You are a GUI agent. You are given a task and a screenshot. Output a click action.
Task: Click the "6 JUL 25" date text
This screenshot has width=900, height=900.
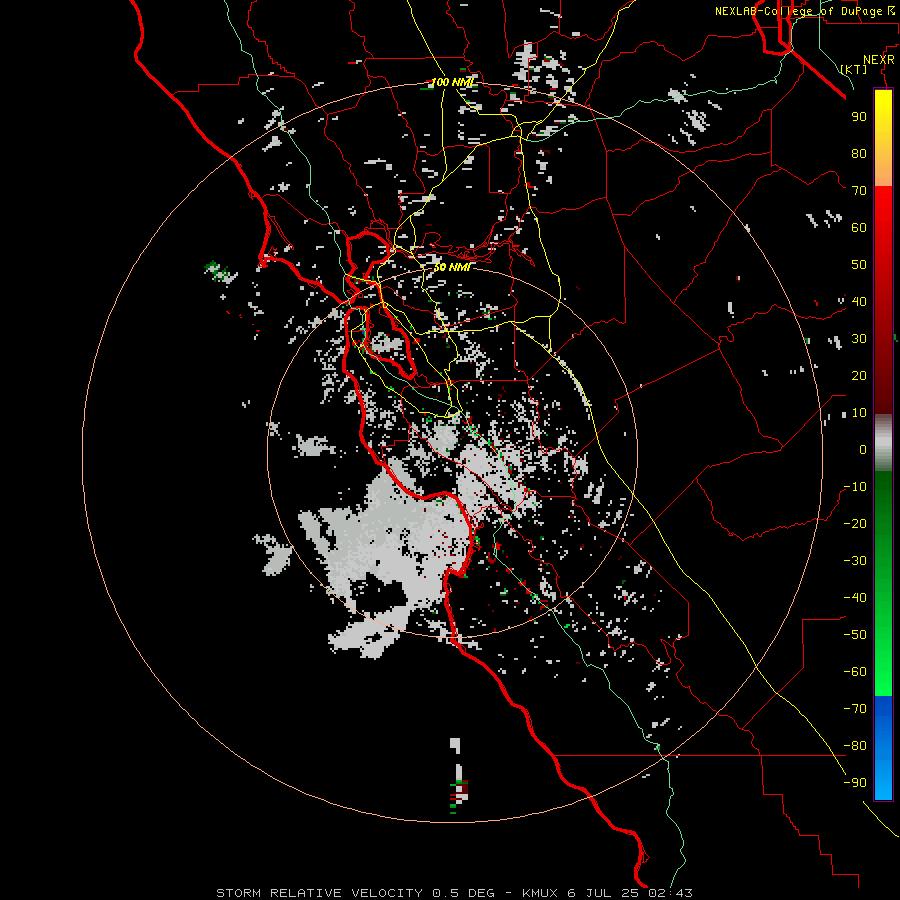click(x=603, y=893)
